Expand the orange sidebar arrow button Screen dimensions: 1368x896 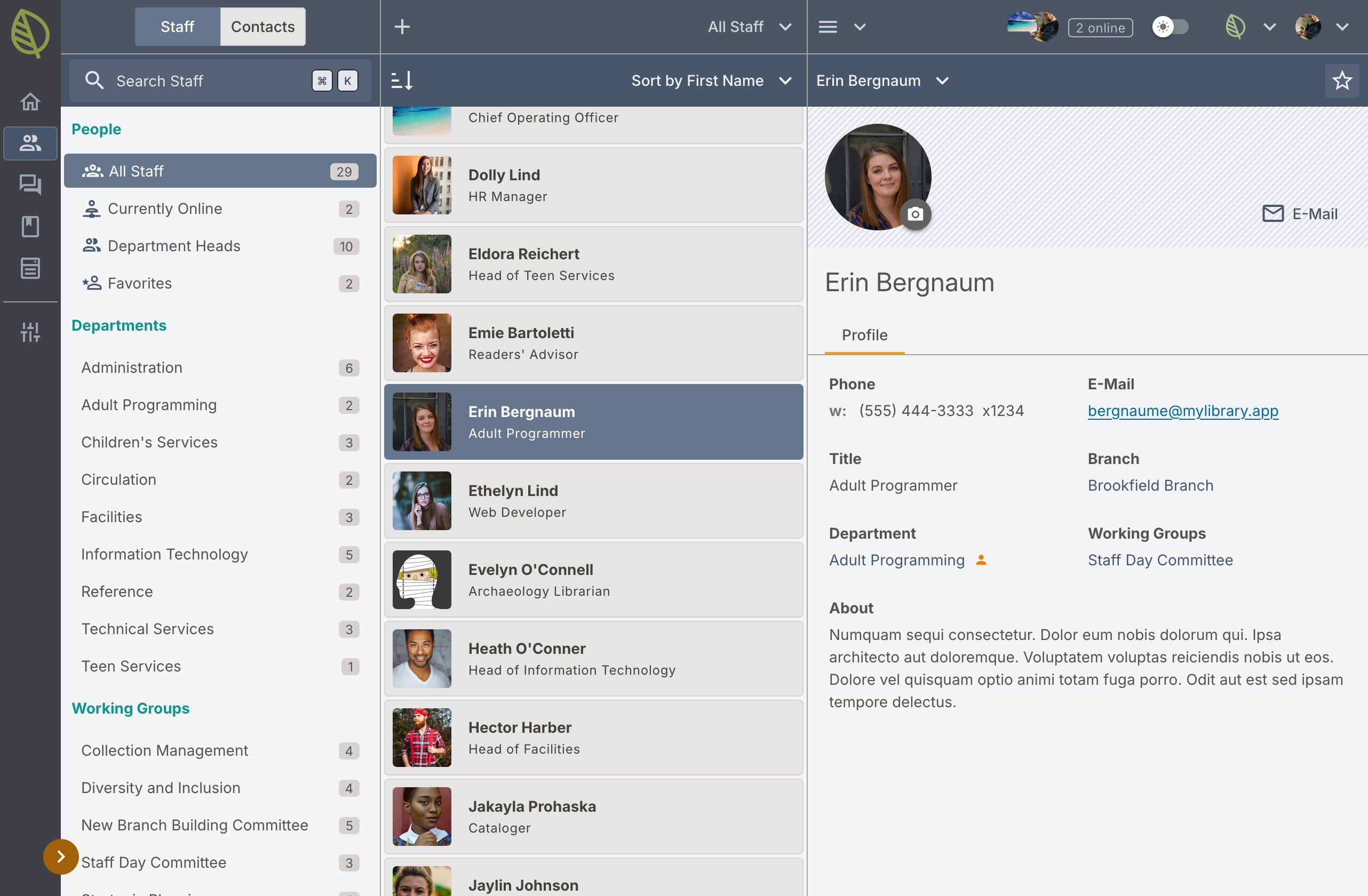(60, 857)
